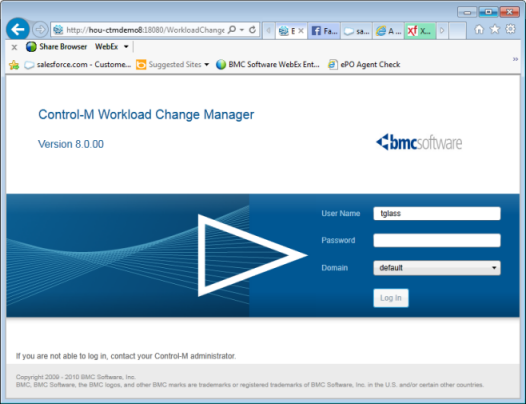Select the active Control-M tab

pos(291,31)
